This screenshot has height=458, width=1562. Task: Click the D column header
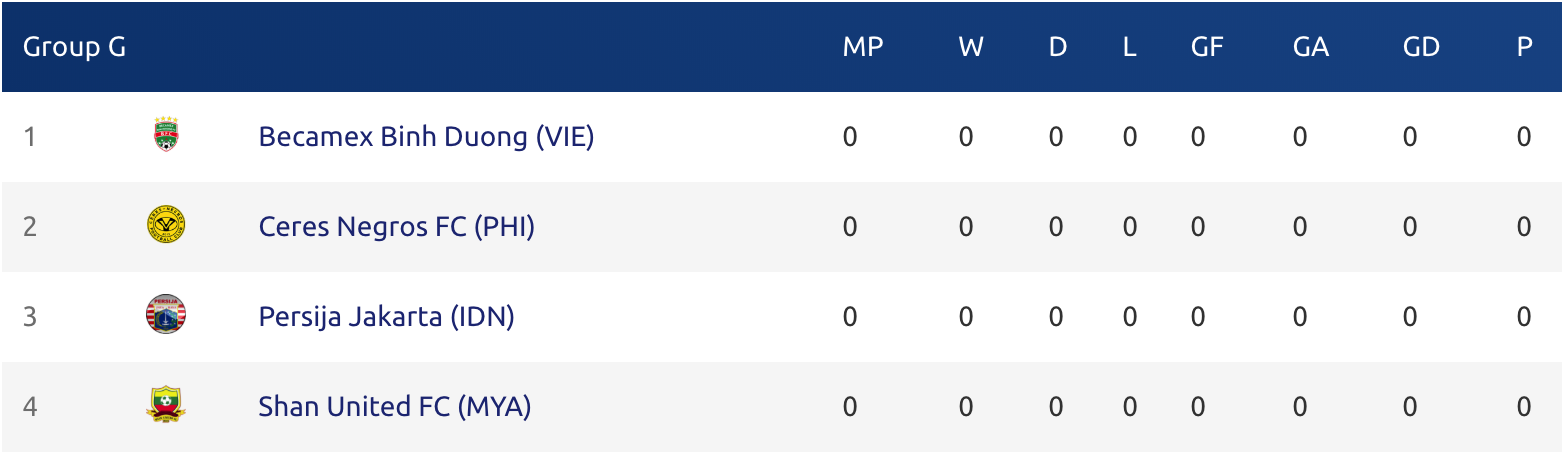coord(1057,47)
